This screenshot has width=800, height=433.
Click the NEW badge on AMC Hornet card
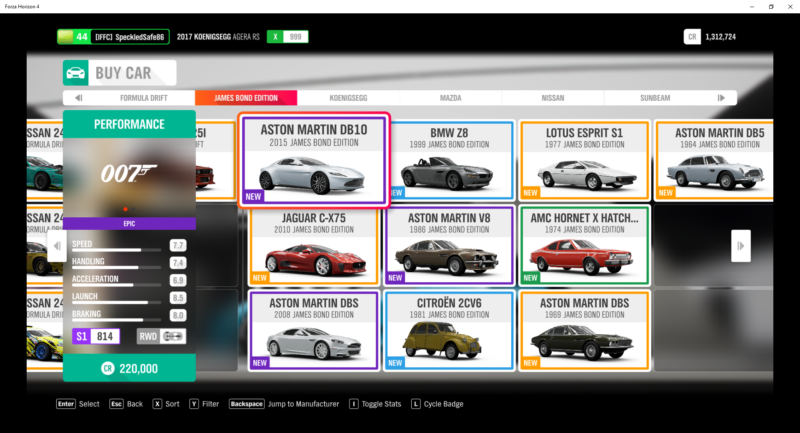coord(530,278)
